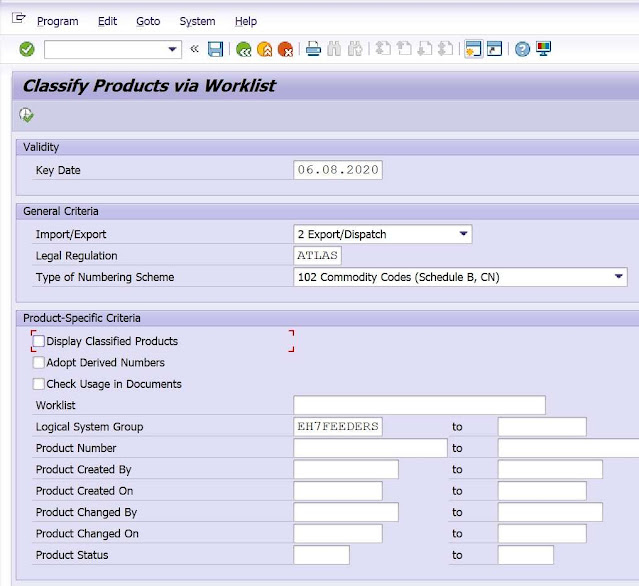This screenshot has width=639, height=586.
Task: Click the Find Next binoculars icon
Action: click(355, 49)
